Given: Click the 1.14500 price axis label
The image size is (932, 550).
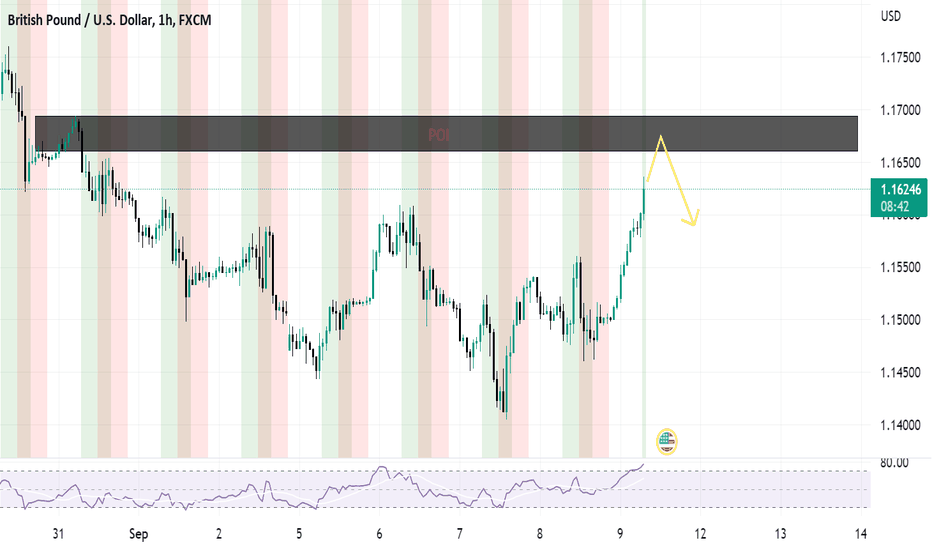Looking at the screenshot, I should (x=900, y=373).
